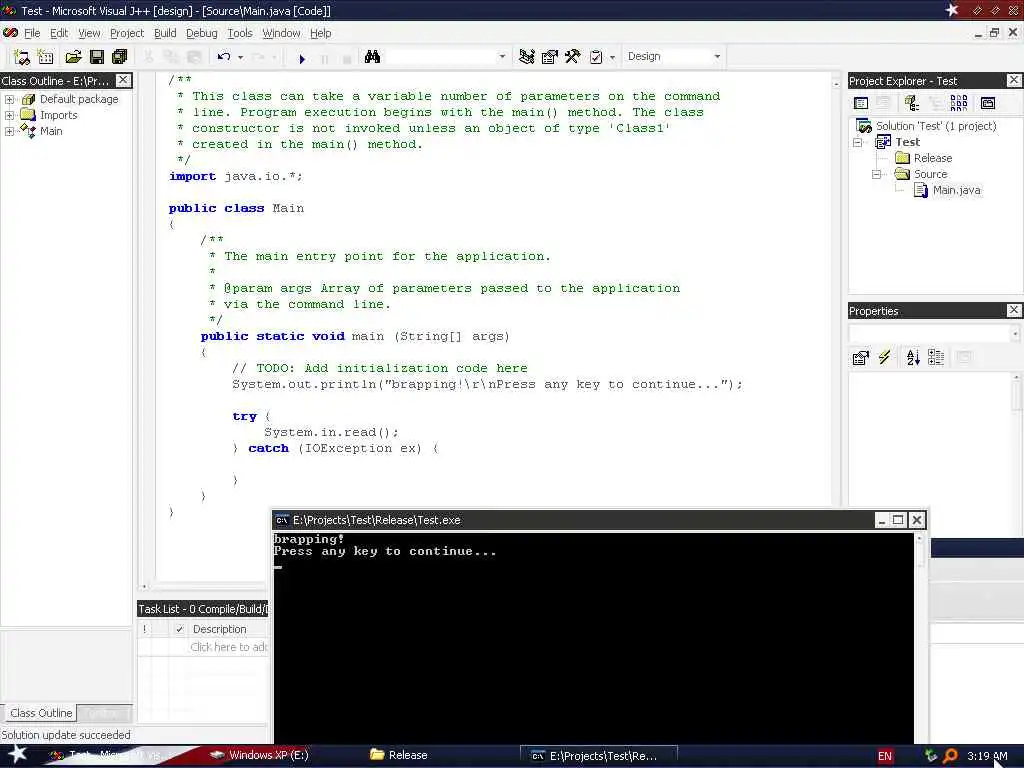Click the Test.exe console title bar icon
Screen dimensions: 1024x768
(282, 520)
